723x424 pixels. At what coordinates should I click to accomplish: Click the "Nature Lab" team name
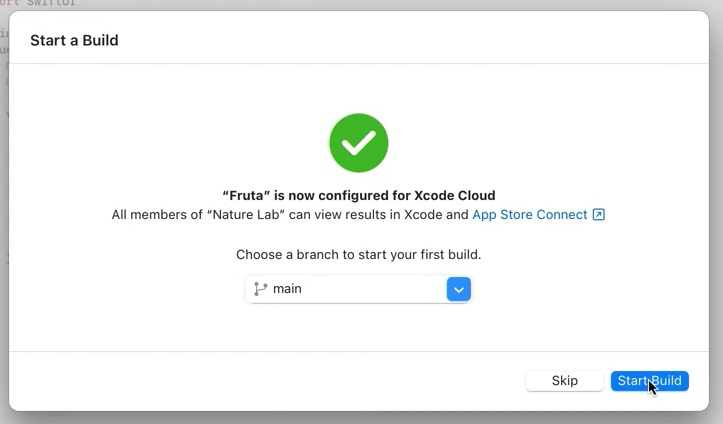click(x=246, y=215)
